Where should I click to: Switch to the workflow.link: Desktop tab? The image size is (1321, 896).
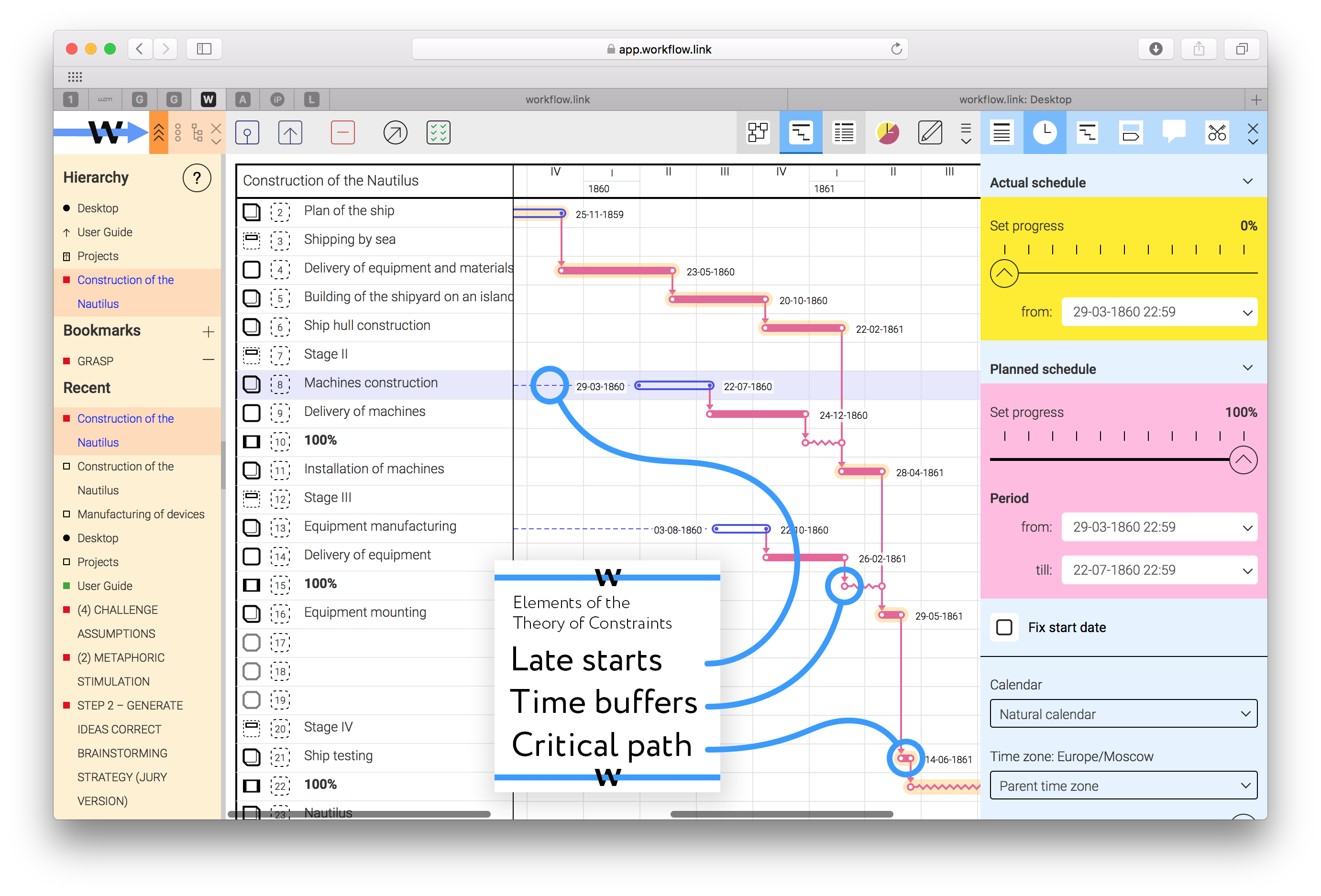pos(1017,99)
